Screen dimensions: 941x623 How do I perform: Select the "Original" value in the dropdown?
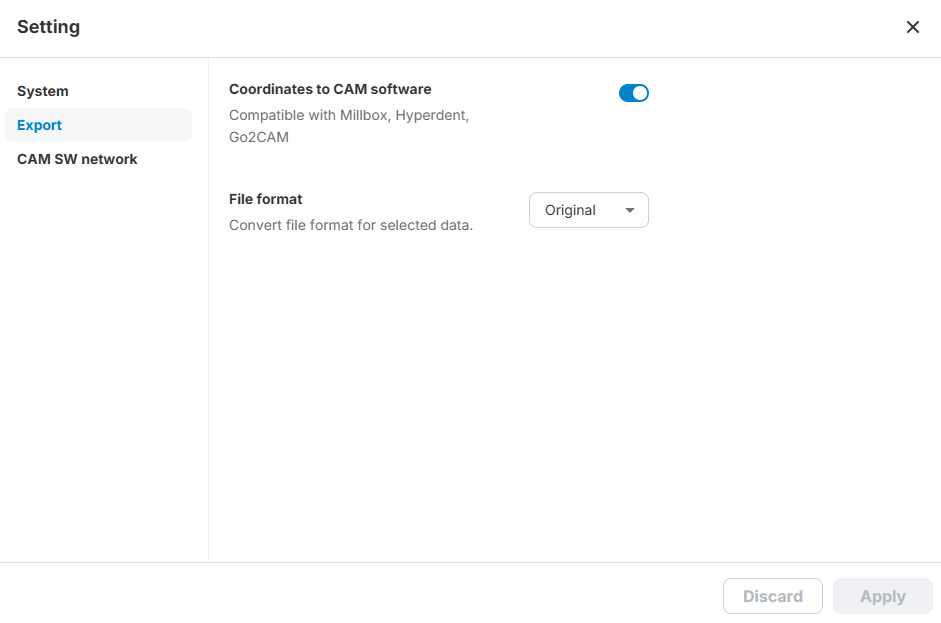point(570,210)
